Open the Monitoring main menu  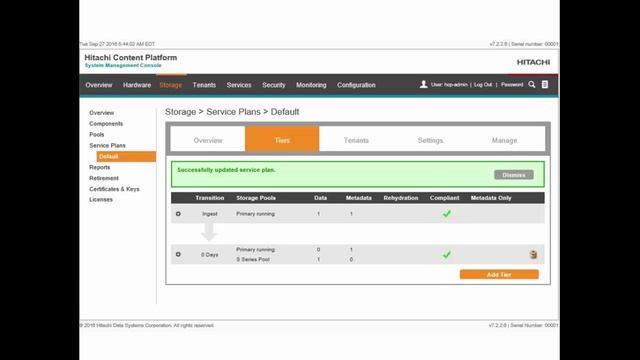click(311, 85)
